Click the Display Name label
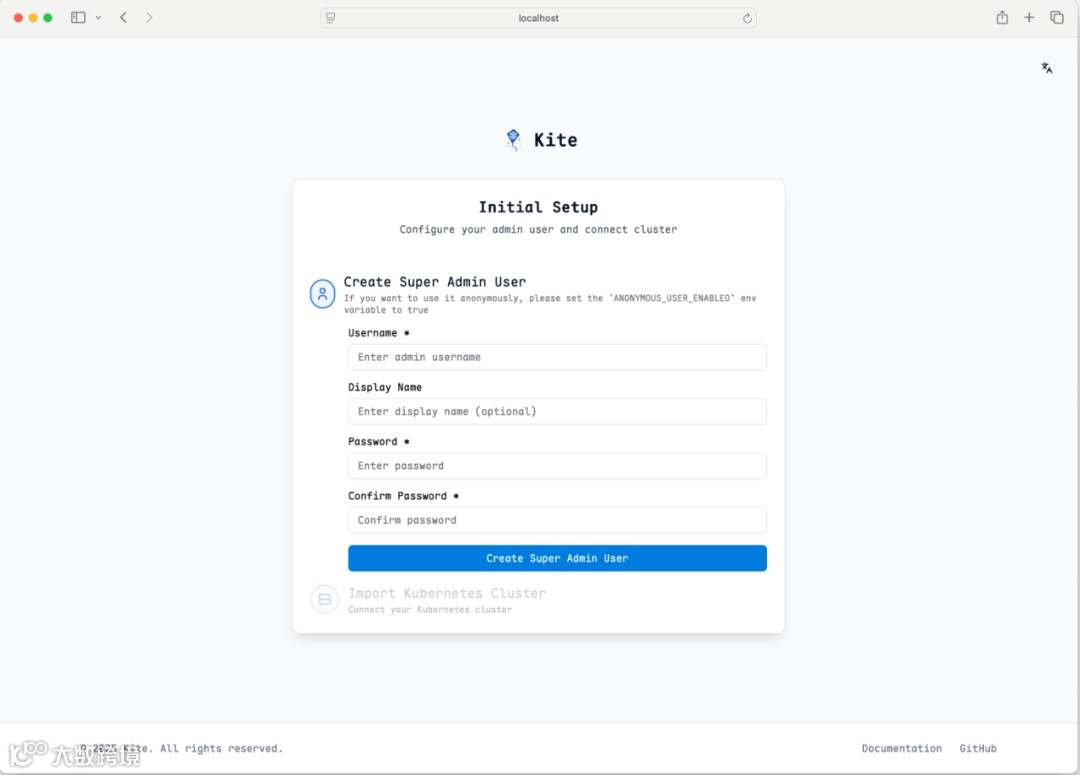 pos(384,387)
